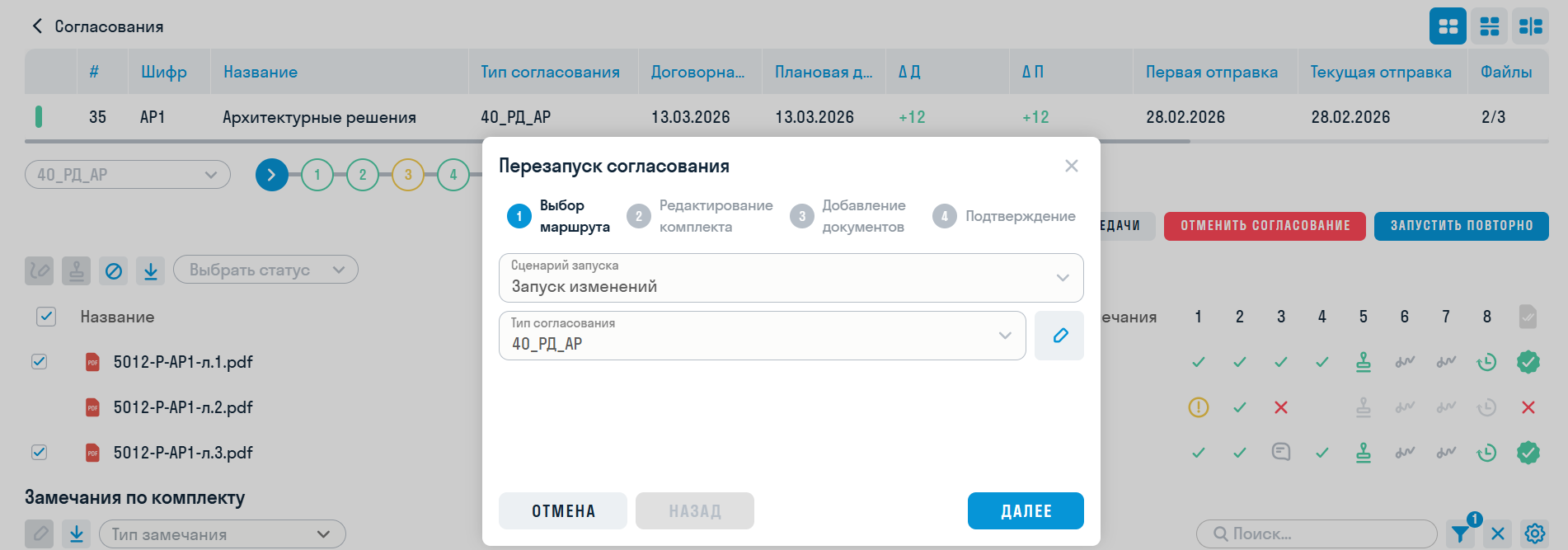Toggle the select-all checkbox near Название
Screen dimensions: 1568x550
(x=46, y=317)
